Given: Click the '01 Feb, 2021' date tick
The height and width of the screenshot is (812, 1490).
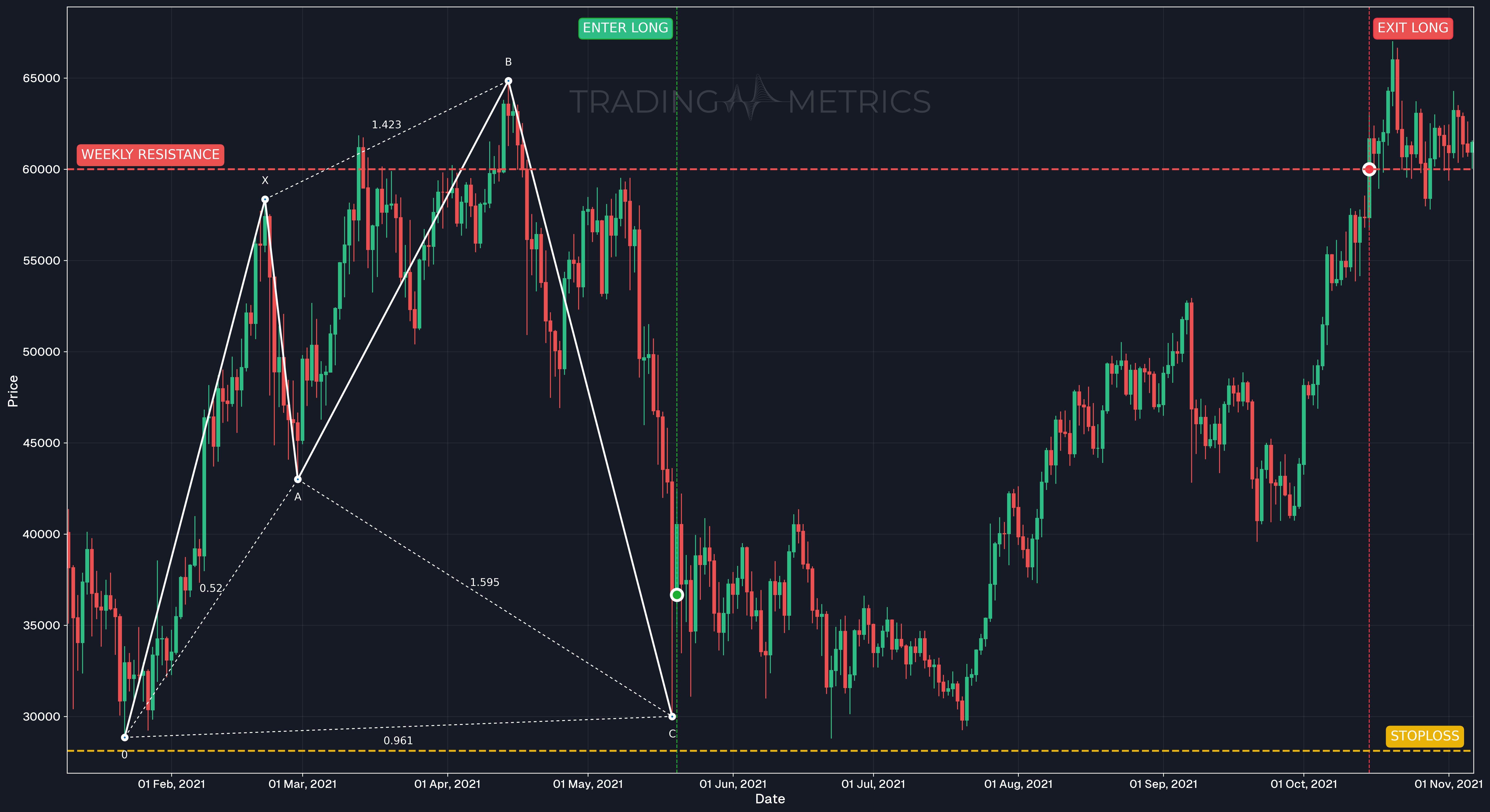Looking at the screenshot, I should coord(171,784).
